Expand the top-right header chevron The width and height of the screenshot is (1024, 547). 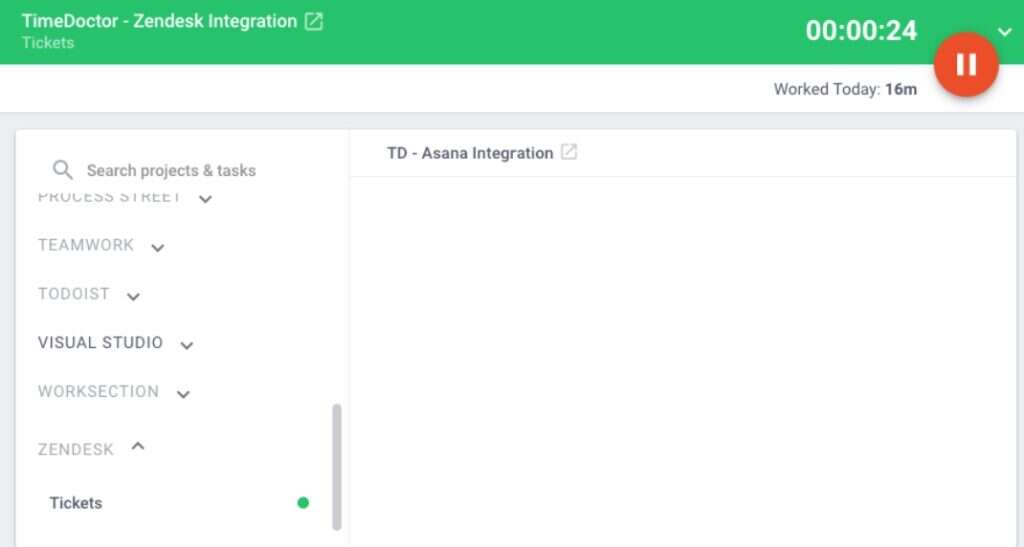pos(1004,31)
